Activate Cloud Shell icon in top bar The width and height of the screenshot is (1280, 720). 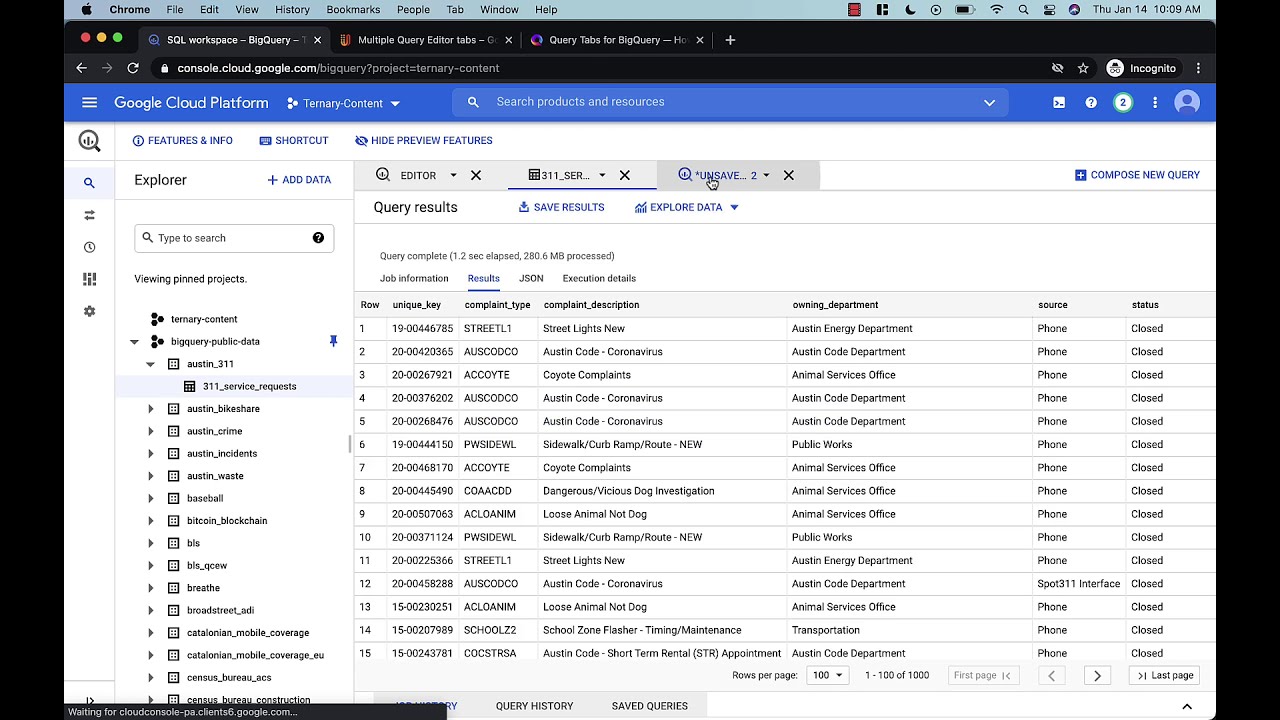coord(1059,102)
